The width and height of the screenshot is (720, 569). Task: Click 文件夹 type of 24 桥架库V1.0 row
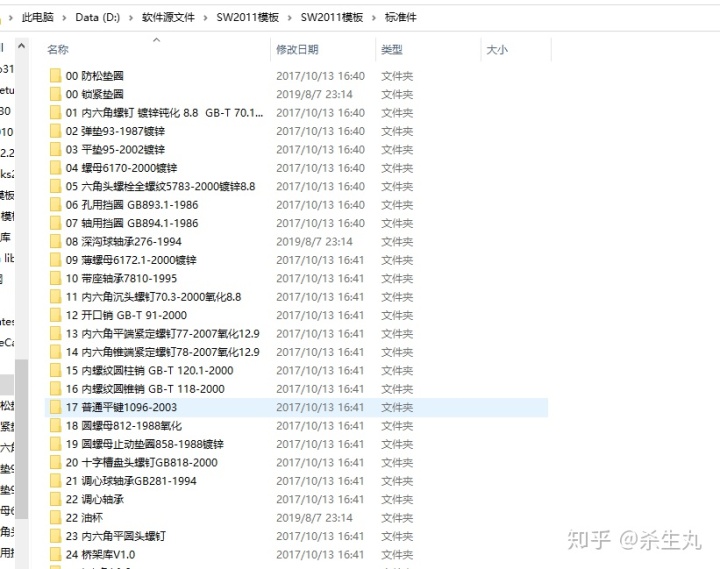tap(397, 555)
